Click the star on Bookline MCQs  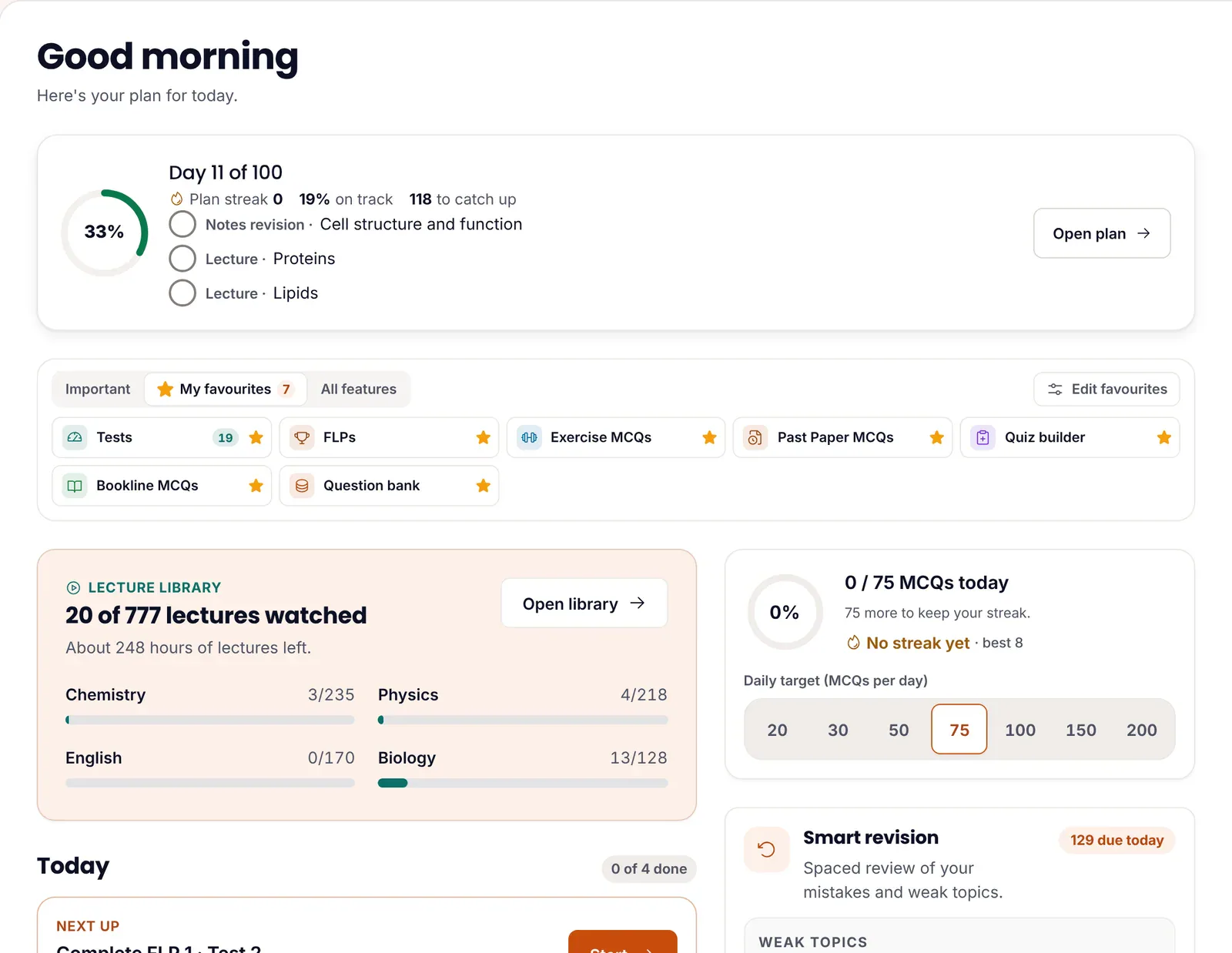coord(256,486)
